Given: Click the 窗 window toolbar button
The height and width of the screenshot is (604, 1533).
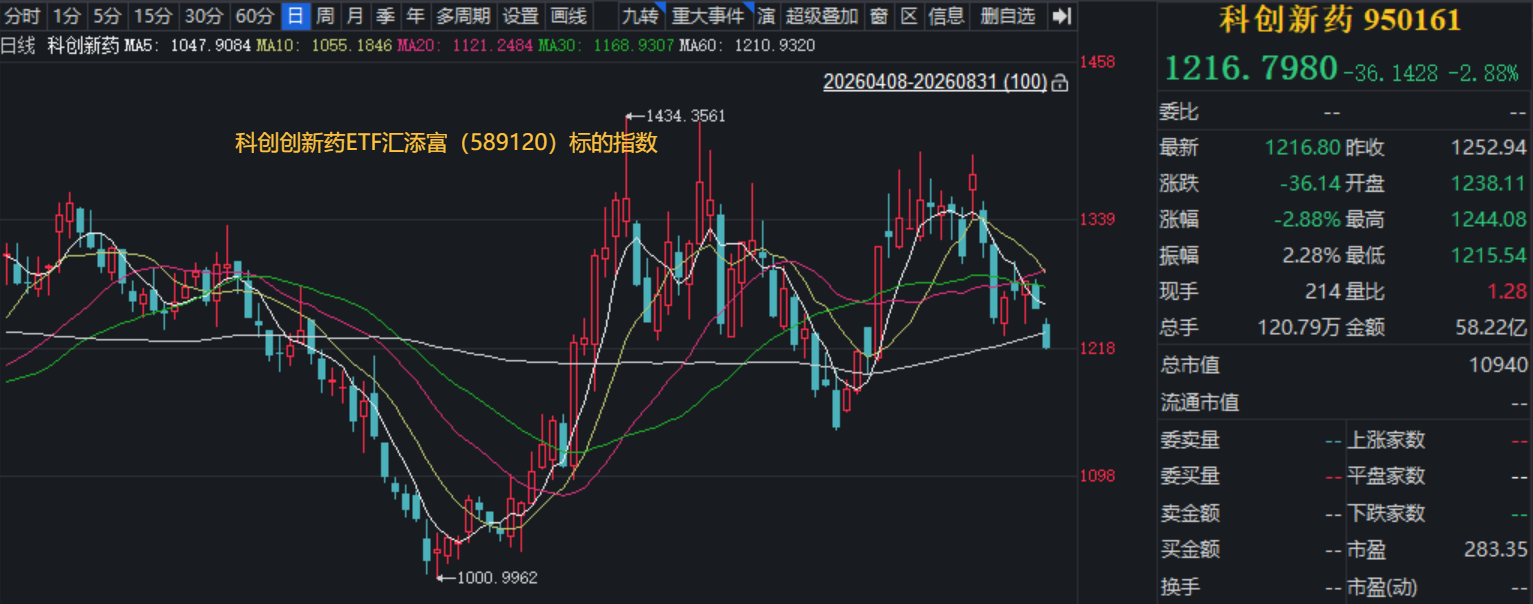Looking at the screenshot, I should tap(878, 16).
